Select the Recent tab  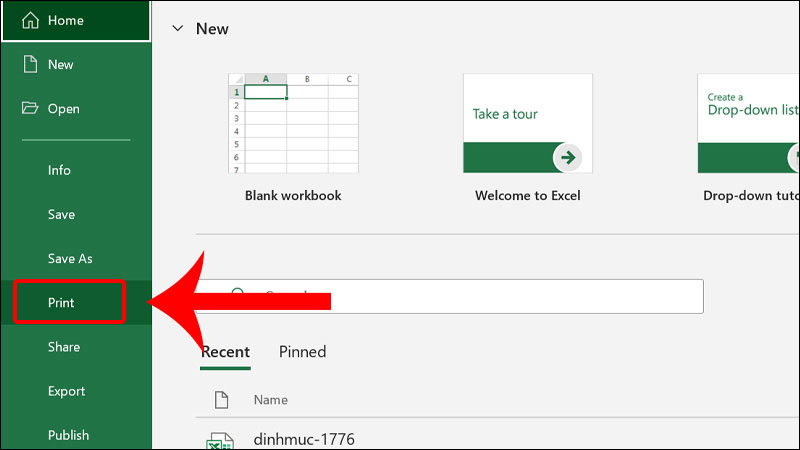(x=225, y=352)
